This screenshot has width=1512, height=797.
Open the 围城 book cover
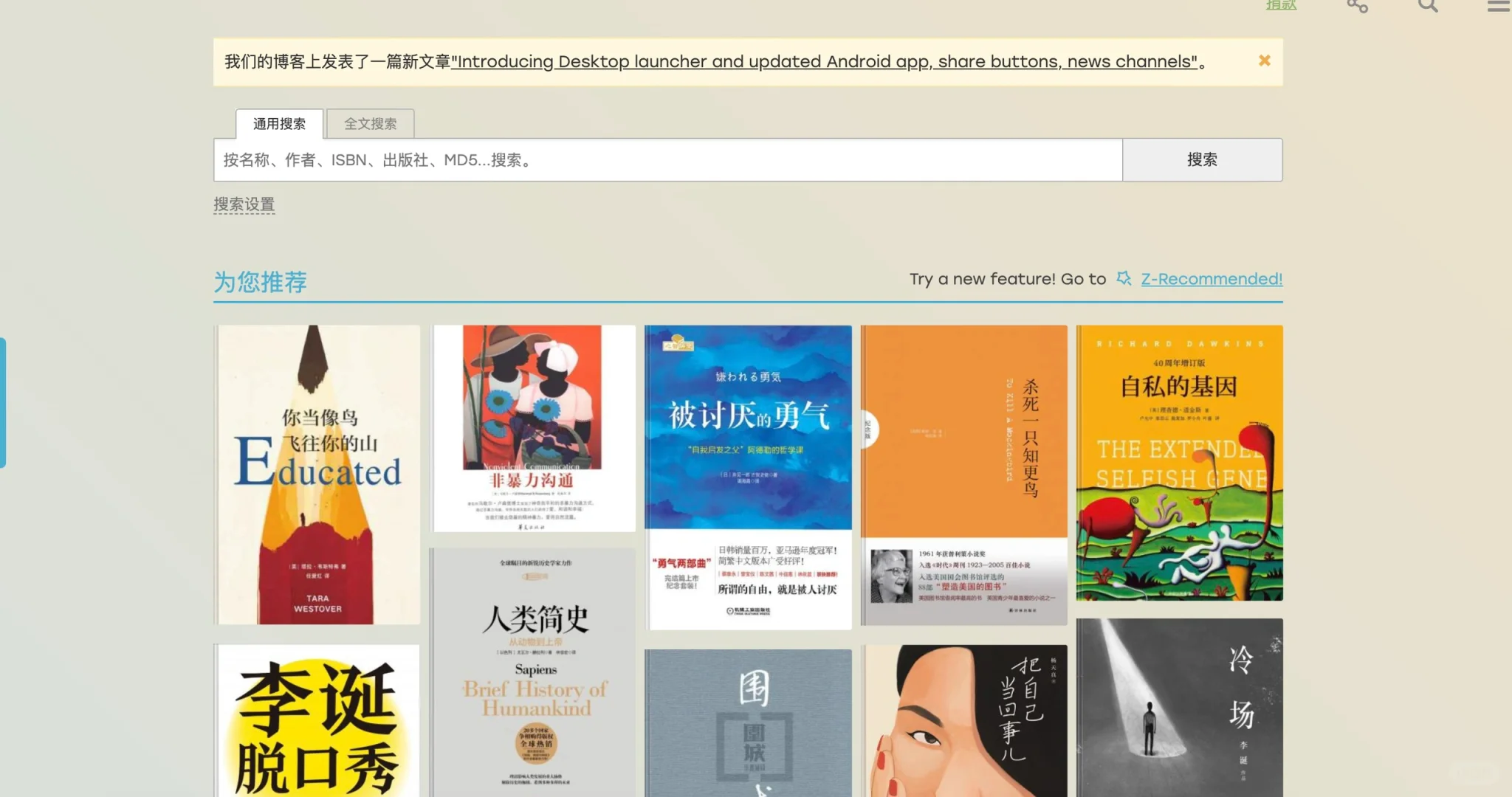[x=748, y=723]
